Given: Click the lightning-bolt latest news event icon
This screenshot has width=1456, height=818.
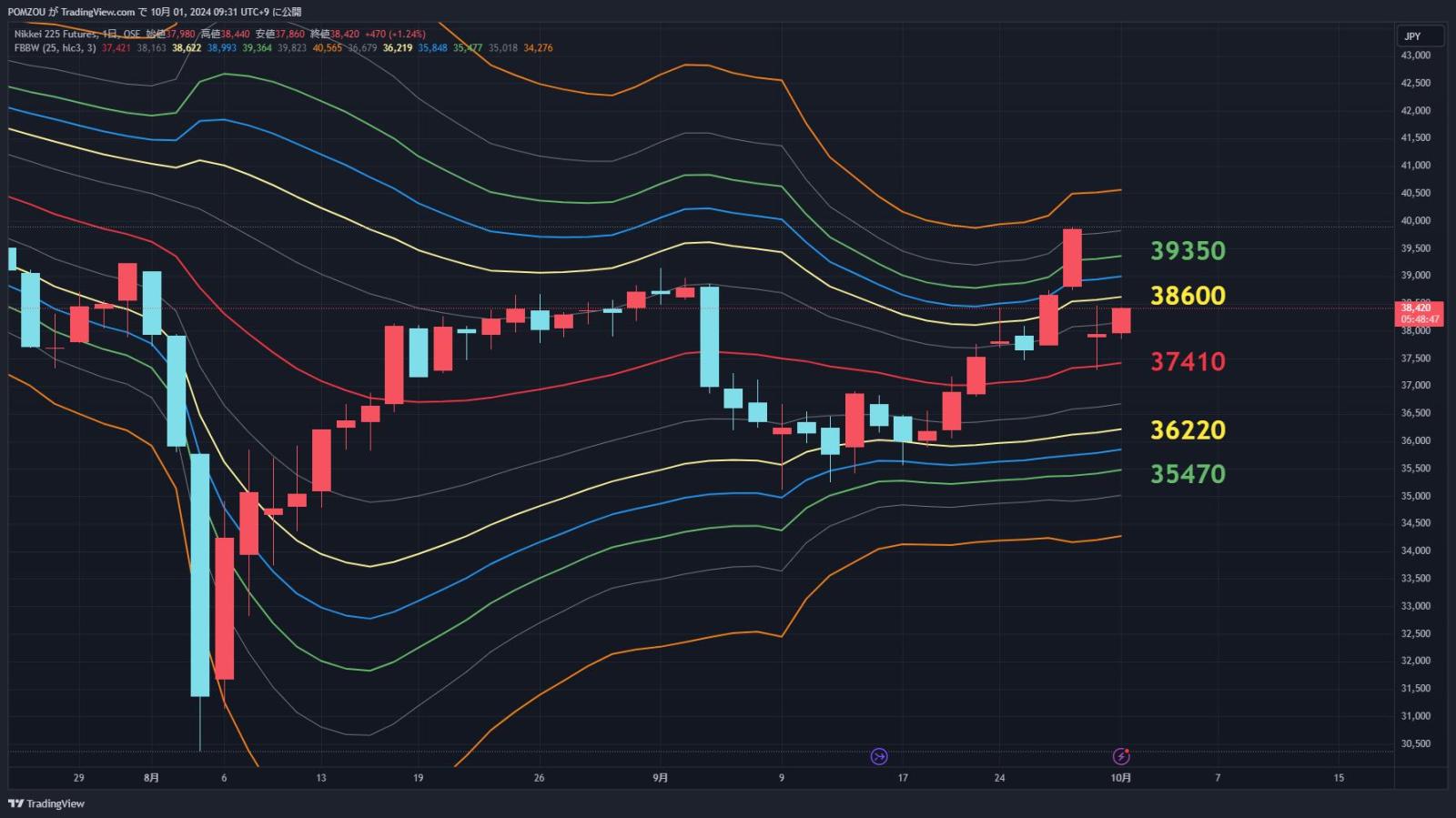Looking at the screenshot, I should click(x=1121, y=756).
